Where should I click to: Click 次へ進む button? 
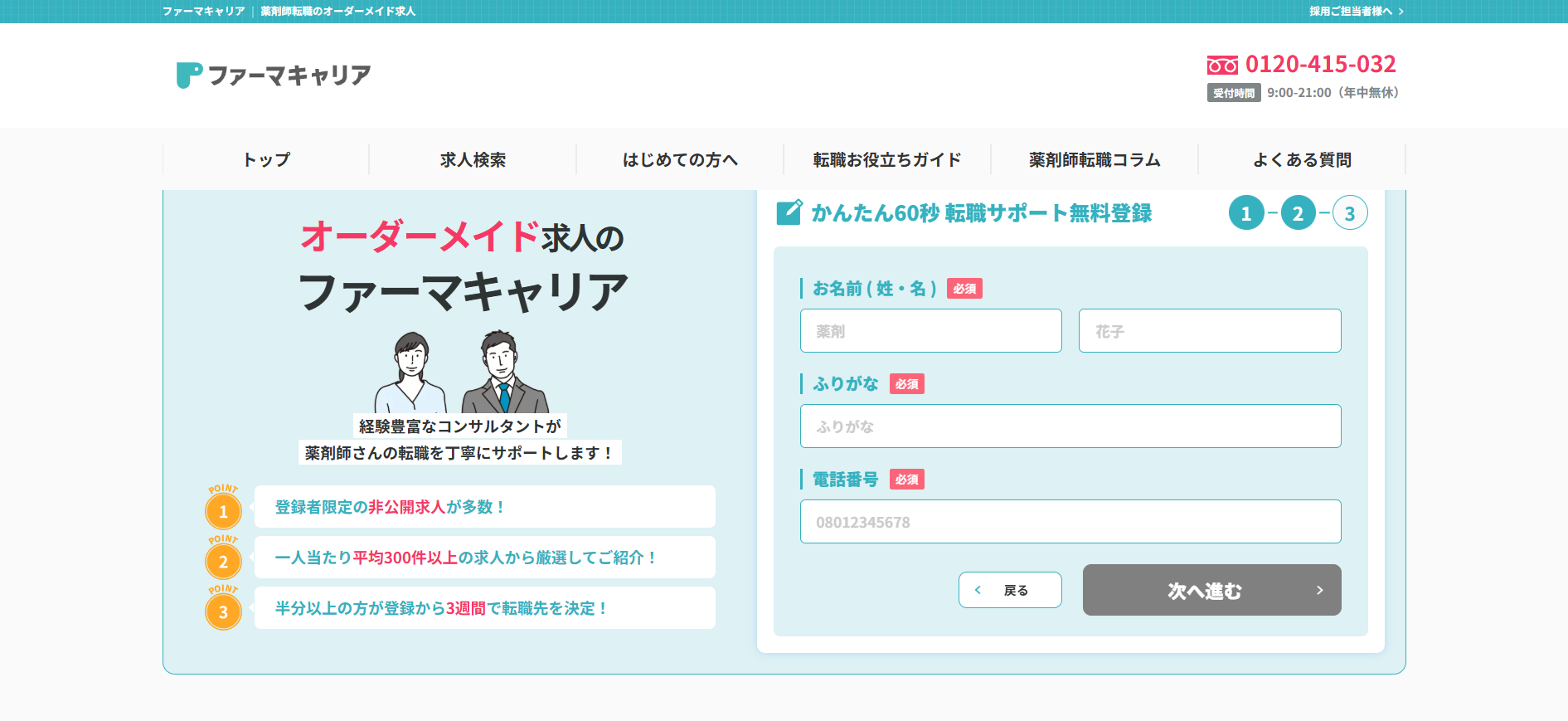(1211, 590)
